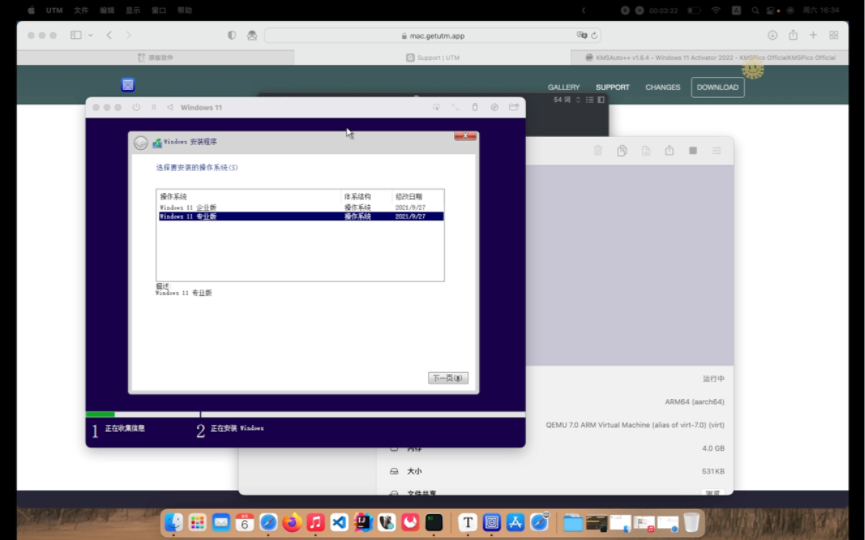Open Control Center in menu bar
This screenshot has height=540, width=865.
point(771,10)
